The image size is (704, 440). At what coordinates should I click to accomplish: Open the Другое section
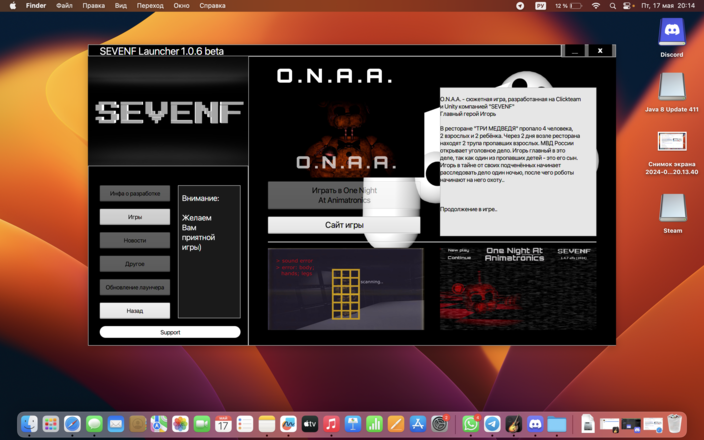tap(135, 264)
